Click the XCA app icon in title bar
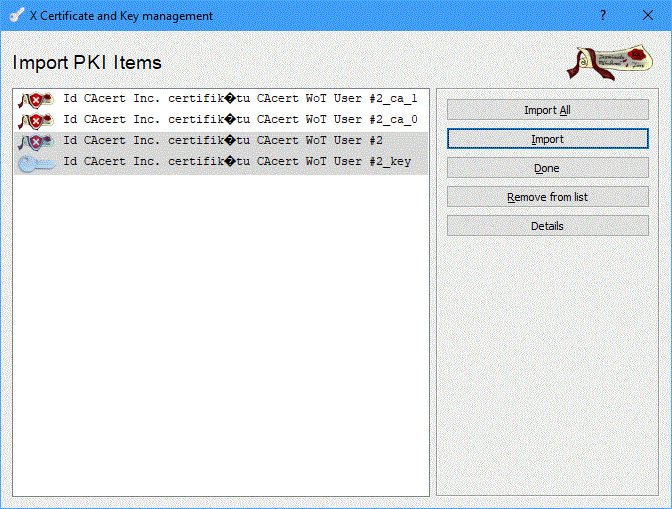The height and width of the screenshot is (509, 672). (16, 16)
